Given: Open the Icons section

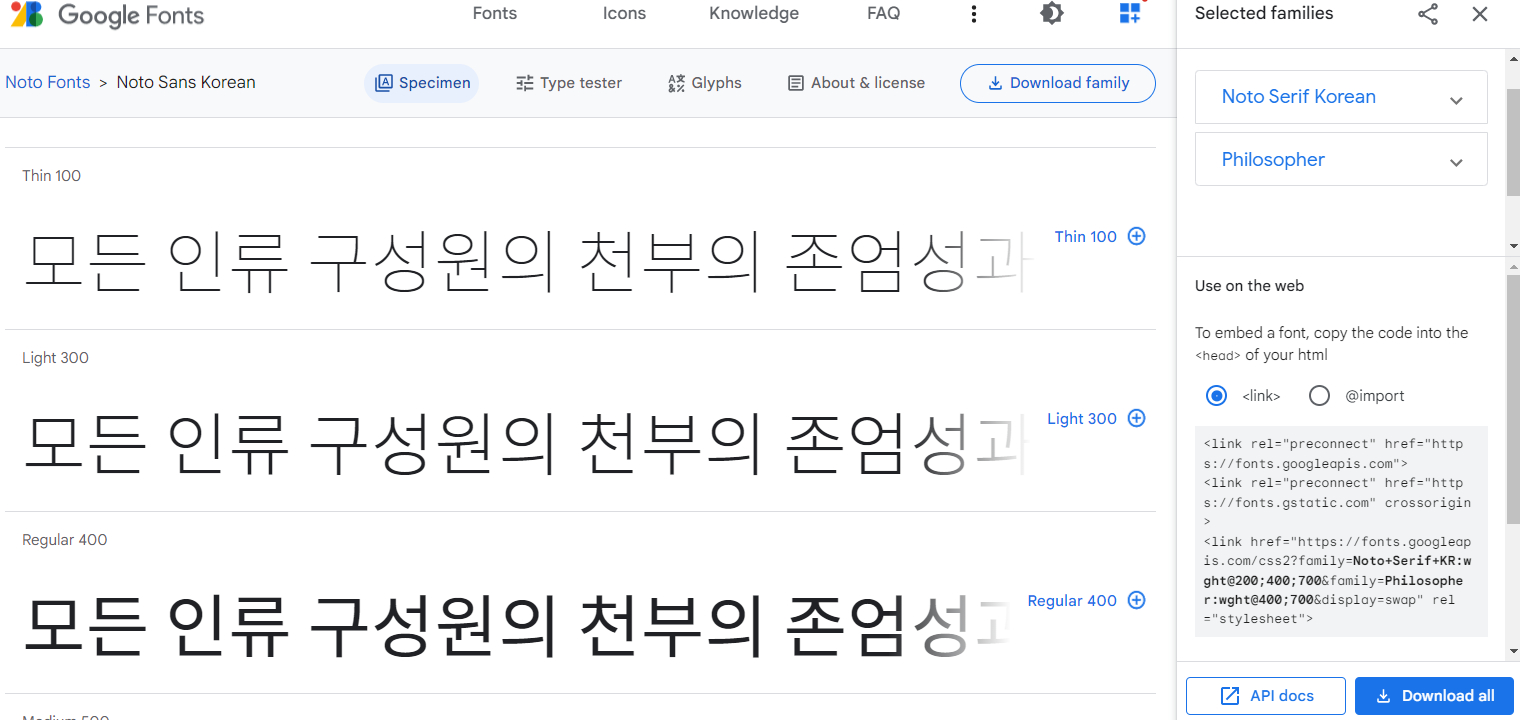Looking at the screenshot, I should (624, 14).
